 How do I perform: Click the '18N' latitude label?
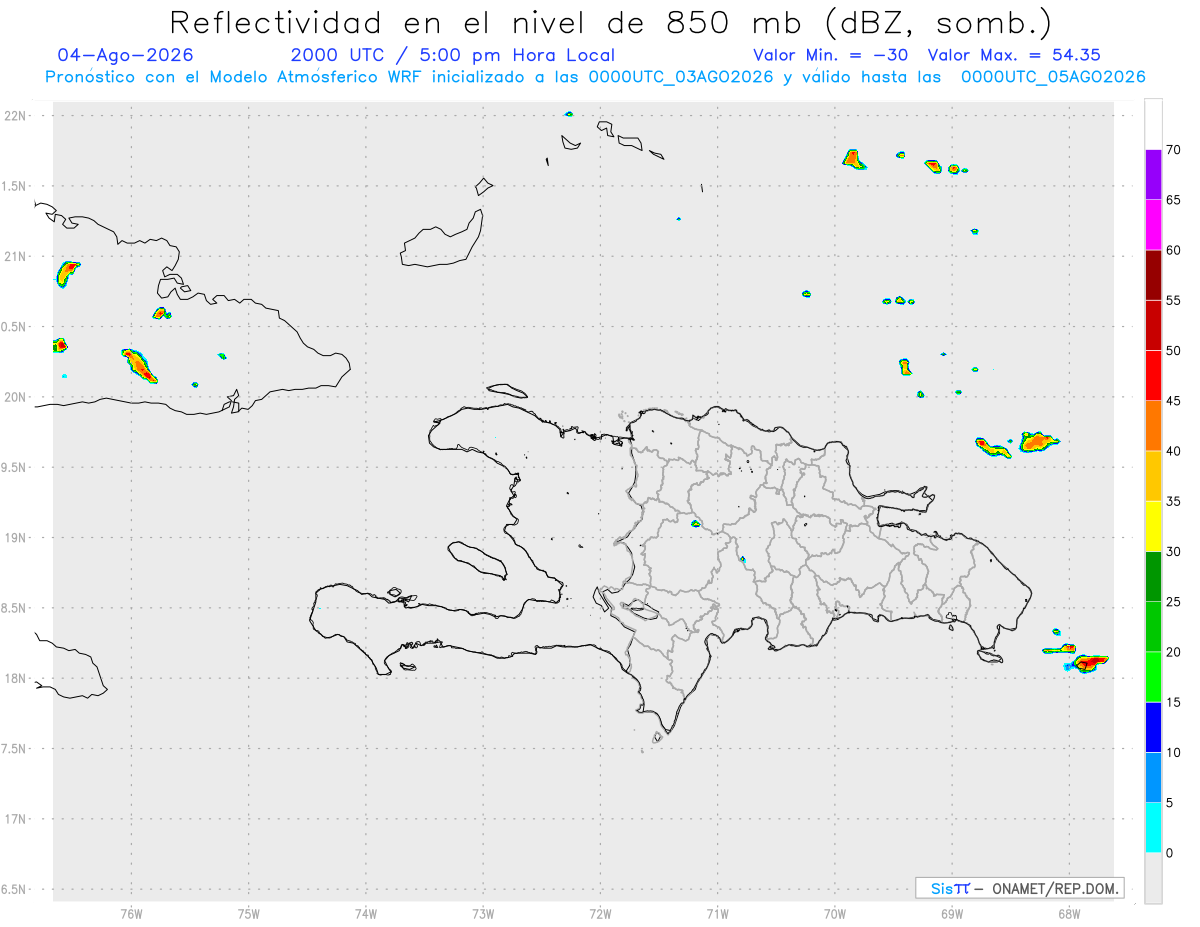click(x=16, y=678)
